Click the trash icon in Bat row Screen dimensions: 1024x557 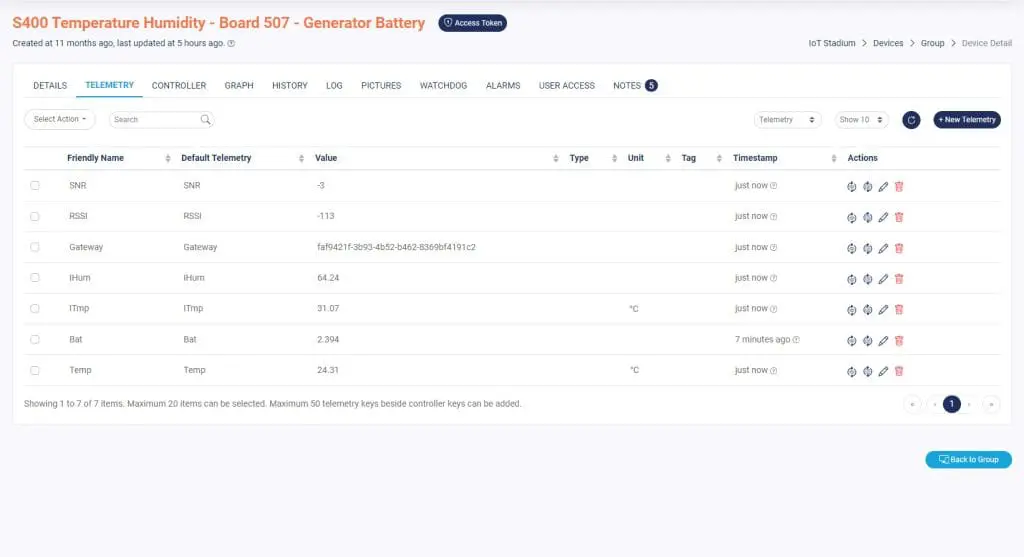[899, 340]
